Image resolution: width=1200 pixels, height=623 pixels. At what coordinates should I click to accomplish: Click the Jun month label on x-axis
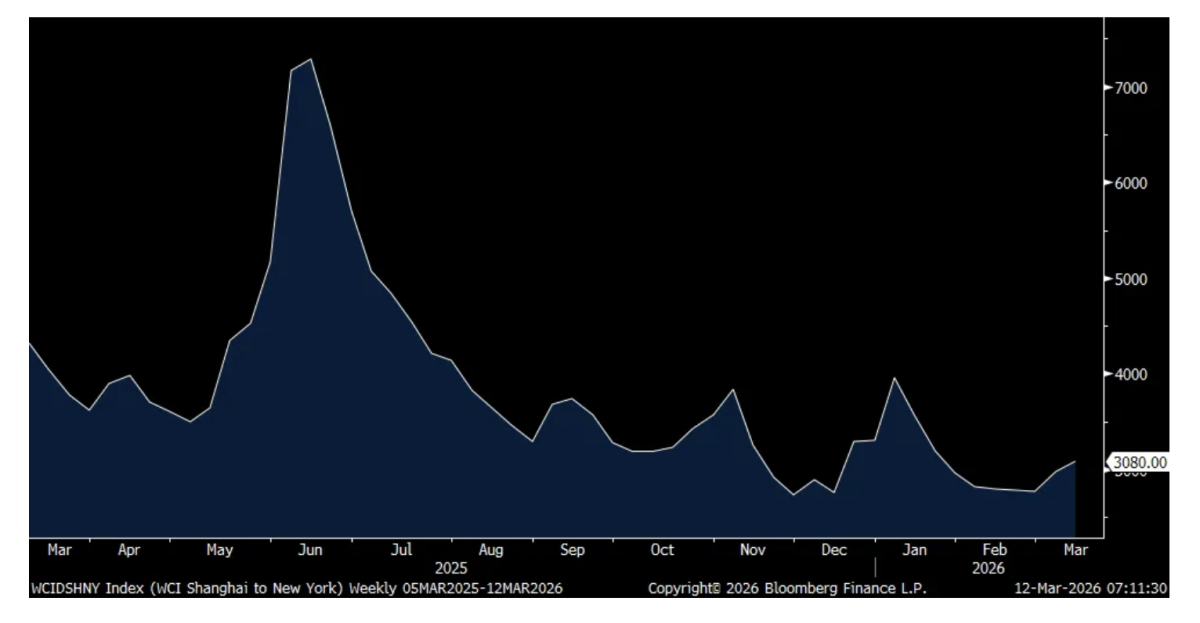[310, 550]
